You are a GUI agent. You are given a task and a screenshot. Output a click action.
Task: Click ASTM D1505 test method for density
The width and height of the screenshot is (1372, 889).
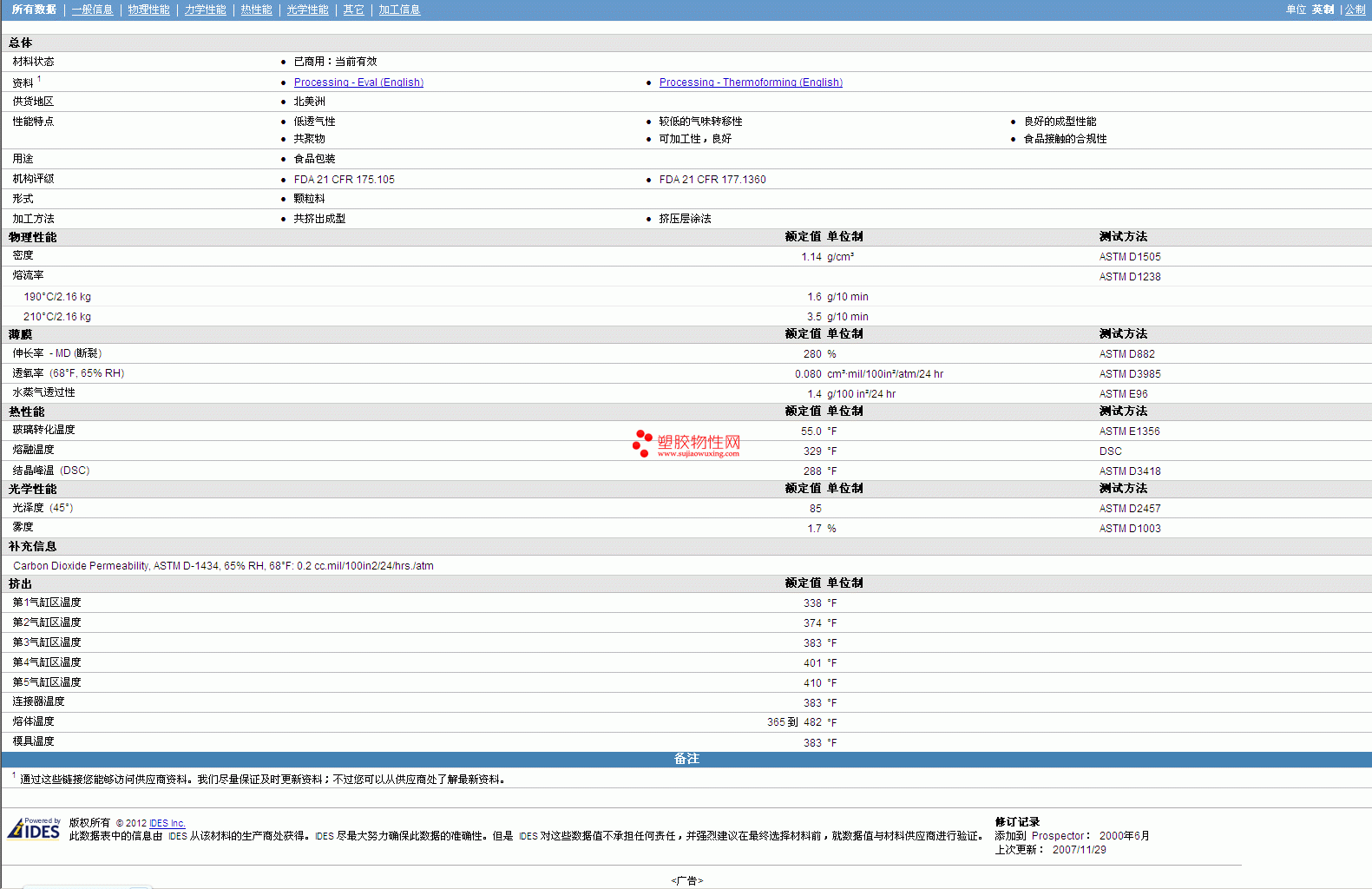tap(1129, 257)
